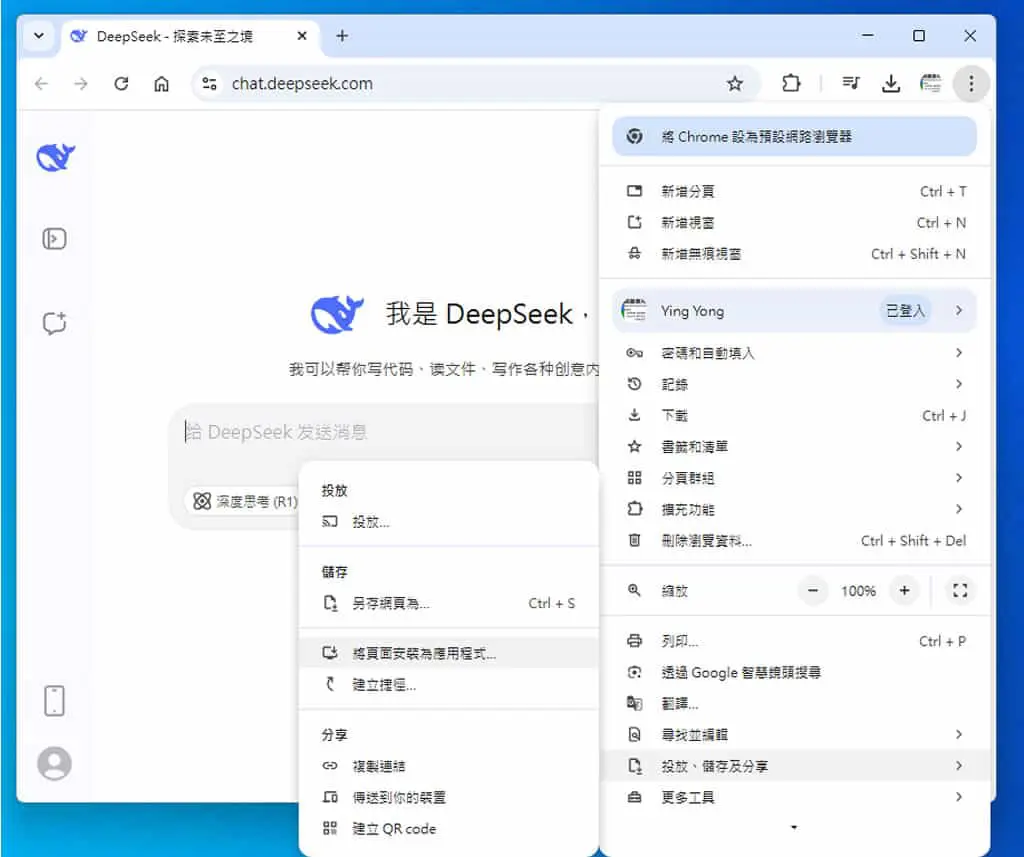Bookmark this page with the star icon
Screen dimensions: 1024x857
tap(735, 84)
